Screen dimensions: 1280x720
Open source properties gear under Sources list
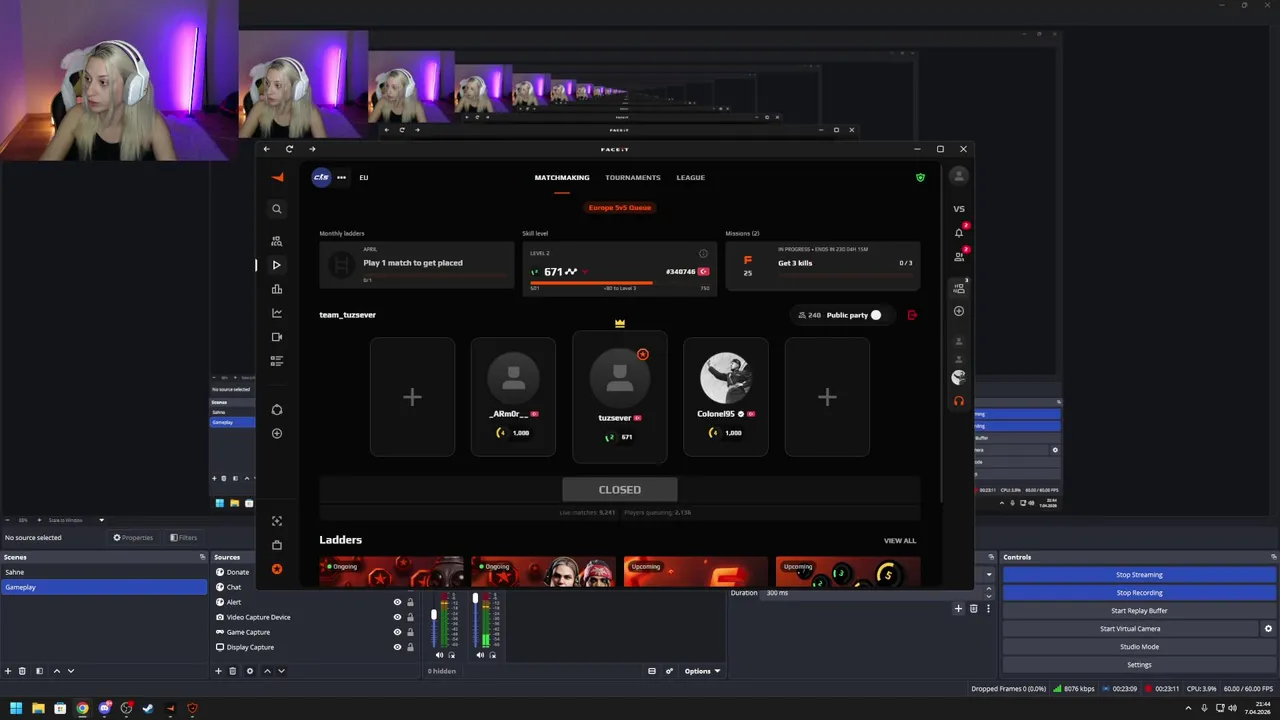(x=250, y=671)
